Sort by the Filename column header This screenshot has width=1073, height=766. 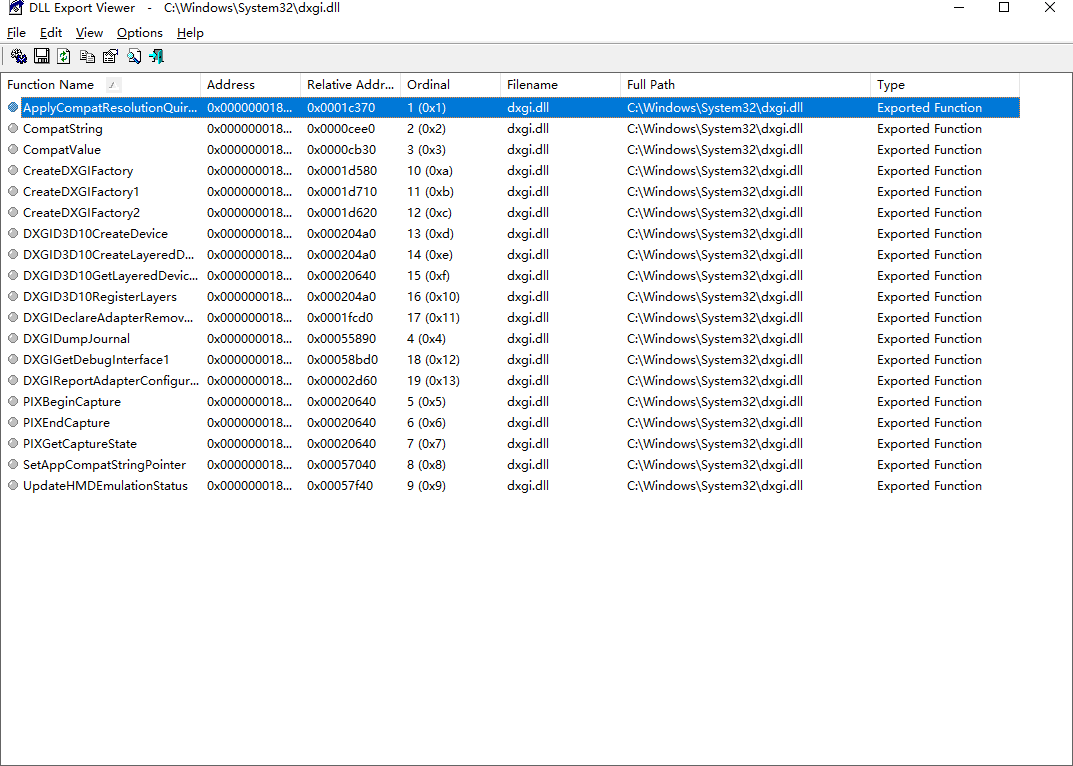(560, 85)
